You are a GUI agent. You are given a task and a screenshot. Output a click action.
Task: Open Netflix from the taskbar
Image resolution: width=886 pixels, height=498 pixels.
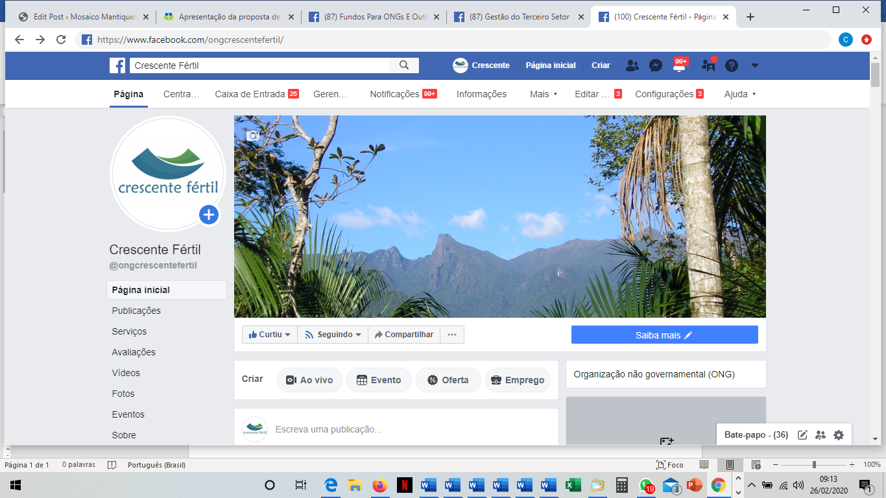tap(404, 485)
